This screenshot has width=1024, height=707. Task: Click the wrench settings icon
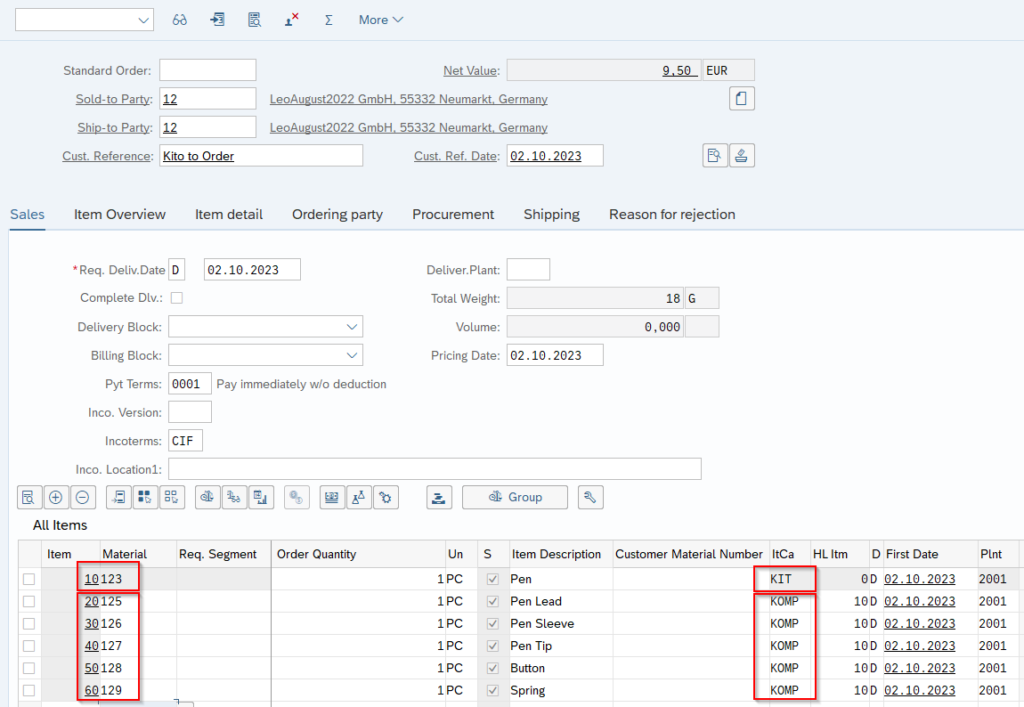[590, 497]
